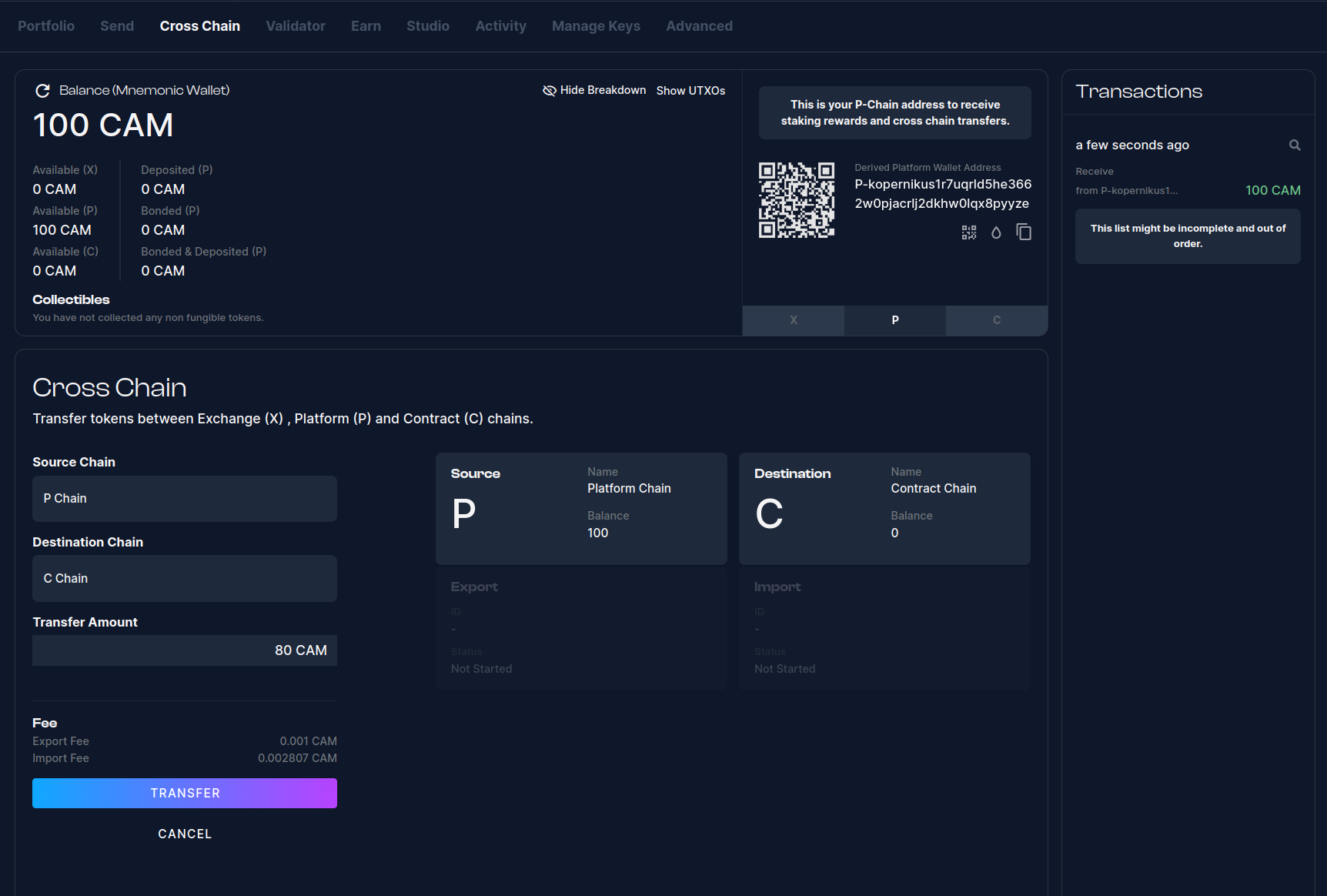Show UTXOs in balance panel

tap(690, 91)
